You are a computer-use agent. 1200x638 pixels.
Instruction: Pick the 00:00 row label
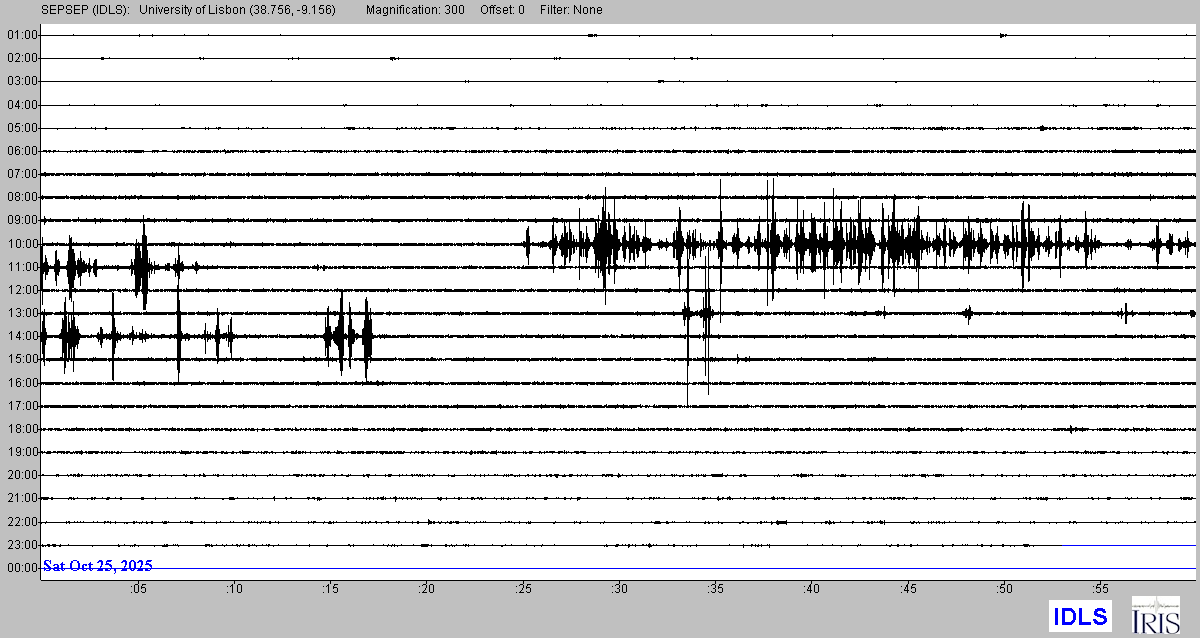[22, 568]
